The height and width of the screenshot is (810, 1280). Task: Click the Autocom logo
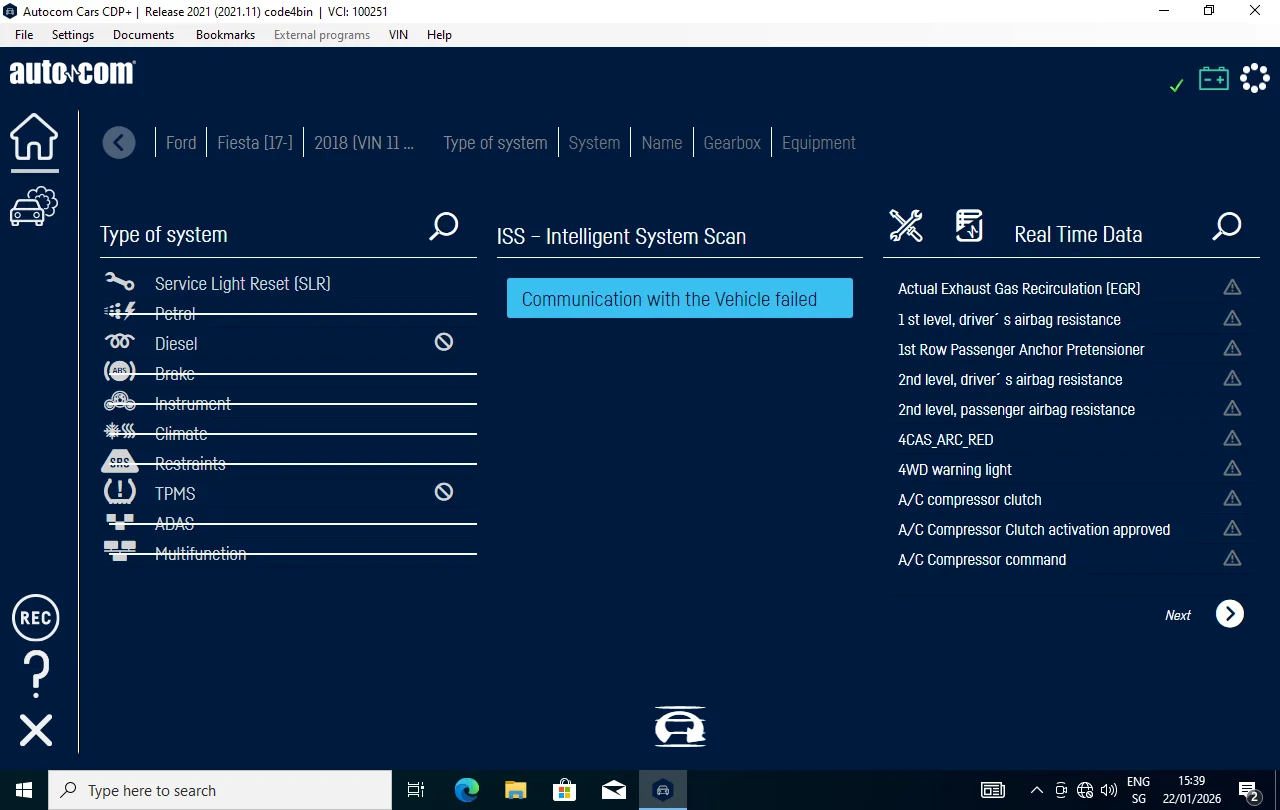click(72, 73)
